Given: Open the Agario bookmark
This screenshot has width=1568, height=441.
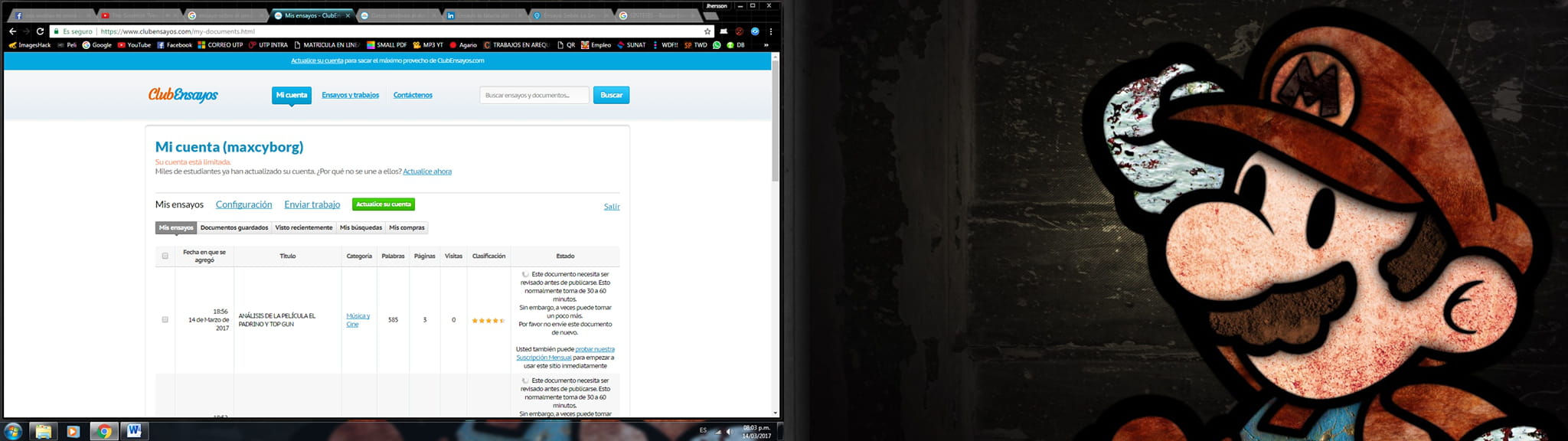Looking at the screenshot, I should [463, 45].
